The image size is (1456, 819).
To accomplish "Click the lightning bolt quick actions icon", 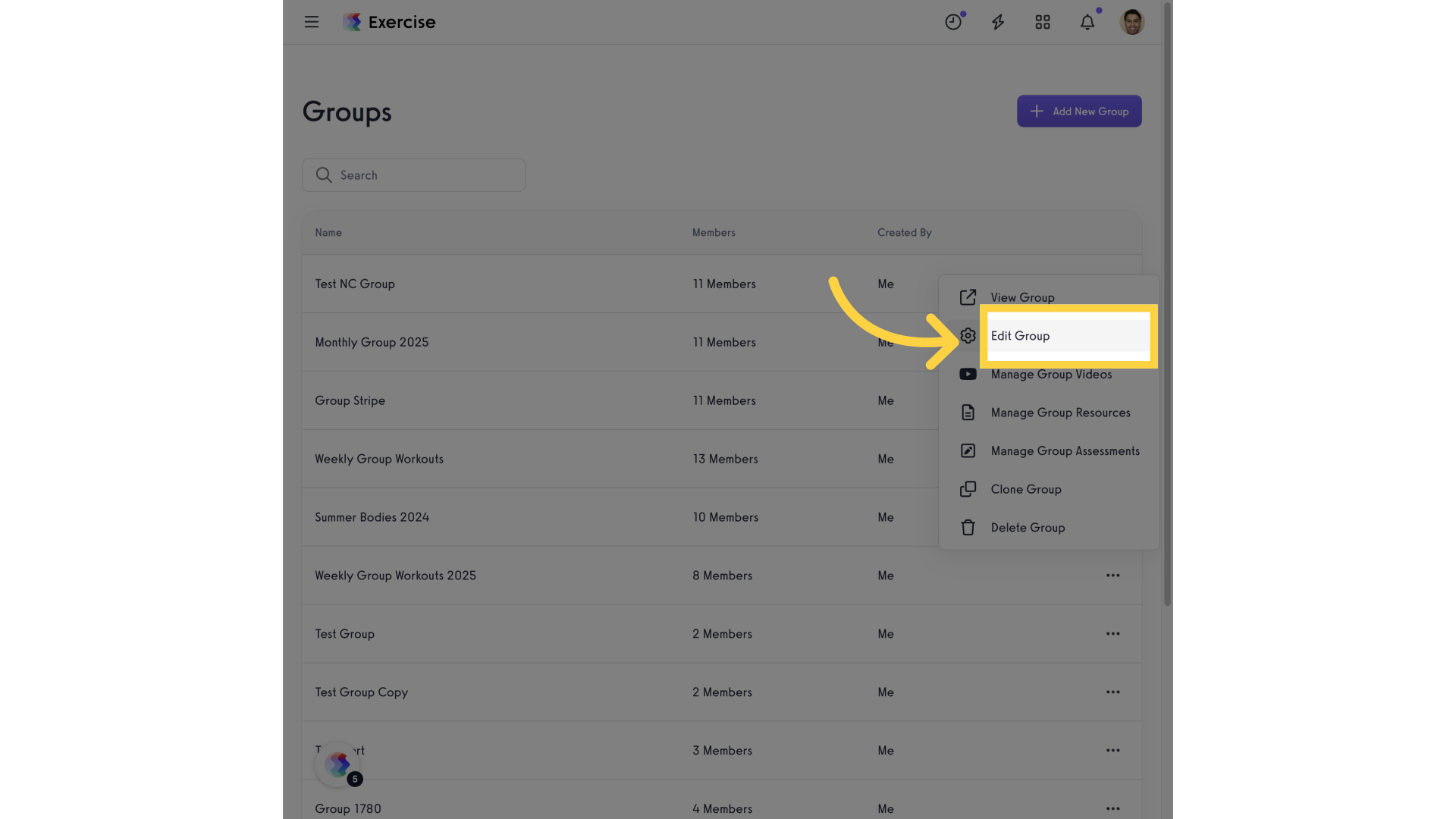I will point(998,22).
